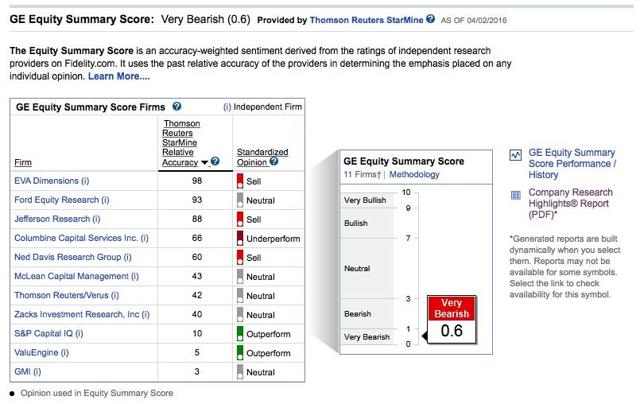
Task: Click the Very Bullish scale label
Action: (x=365, y=200)
